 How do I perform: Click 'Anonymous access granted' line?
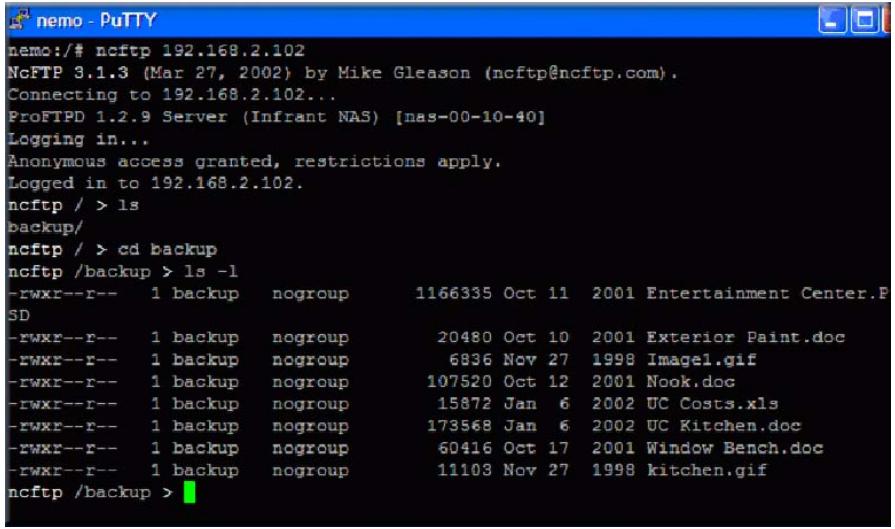255,161
